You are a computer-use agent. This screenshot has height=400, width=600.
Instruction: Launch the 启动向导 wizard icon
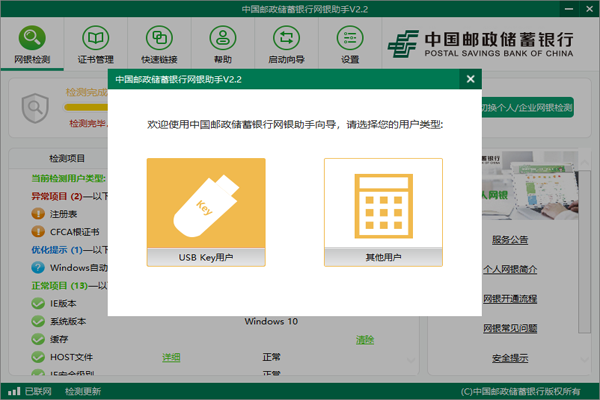coord(287,46)
